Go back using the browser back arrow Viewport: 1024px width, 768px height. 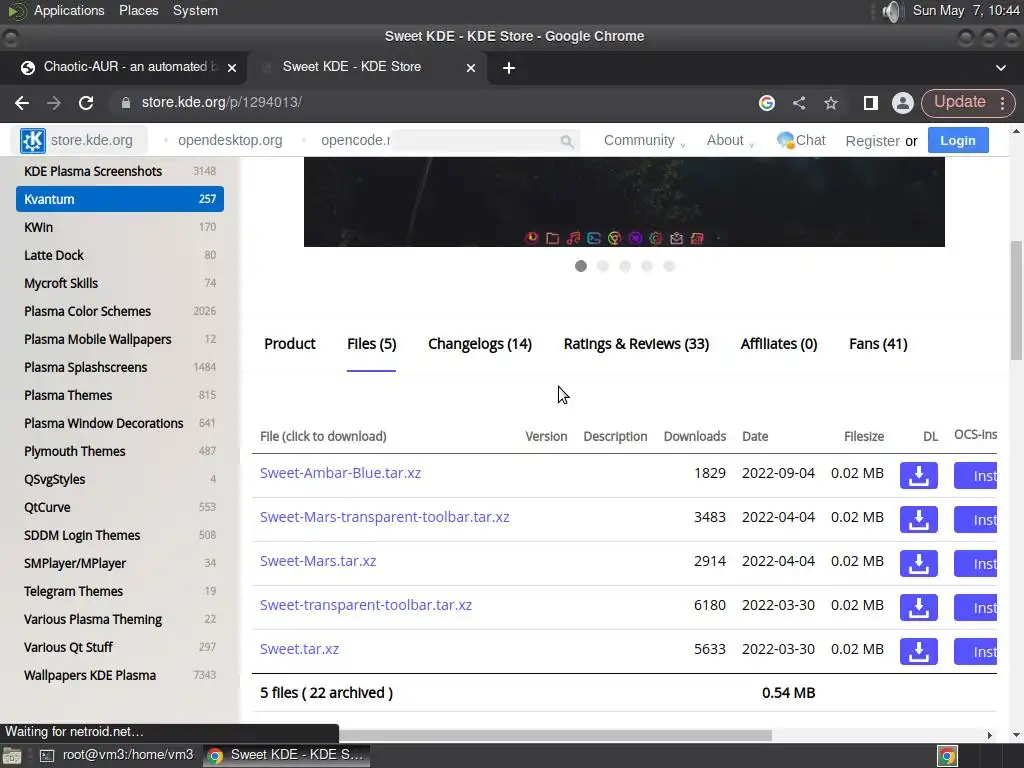click(22, 103)
